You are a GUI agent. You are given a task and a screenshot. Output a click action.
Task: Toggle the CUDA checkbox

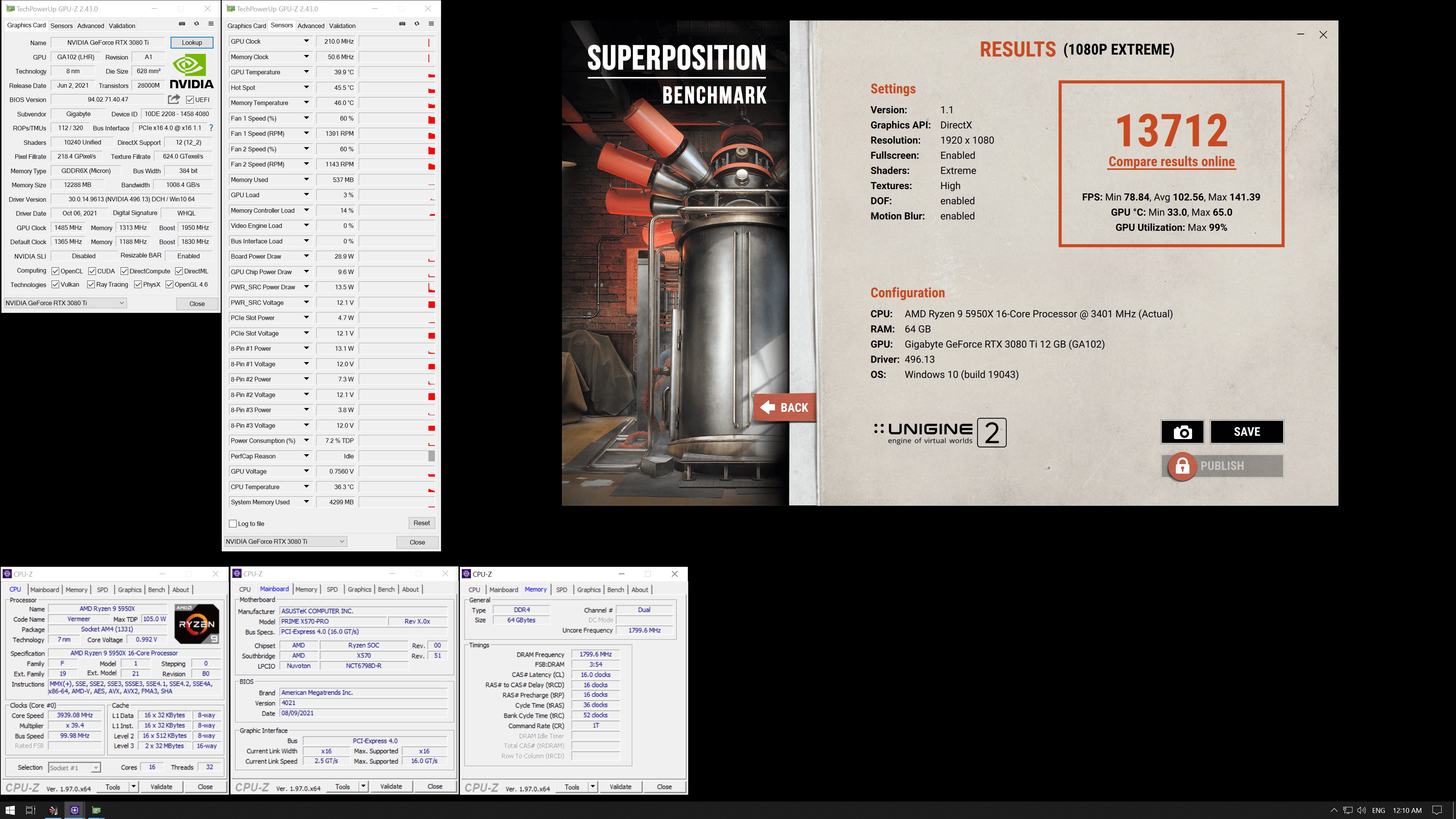point(92,271)
